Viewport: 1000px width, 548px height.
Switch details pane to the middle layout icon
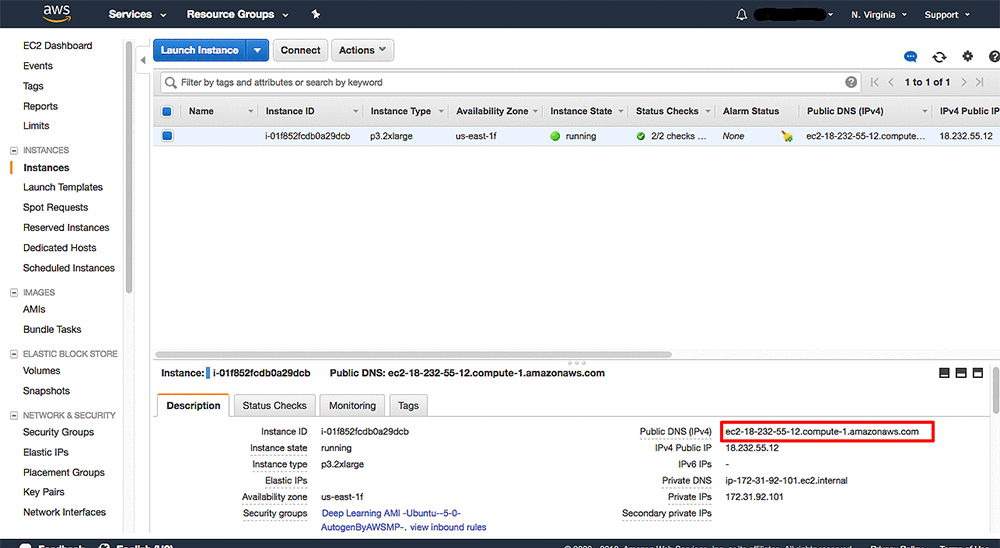[961, 373]
